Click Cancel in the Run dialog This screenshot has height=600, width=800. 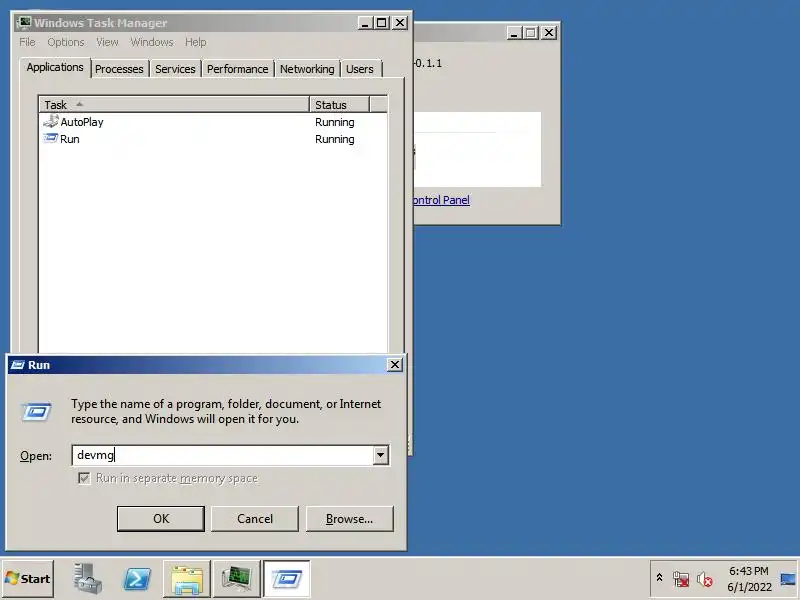(x=255, y=519)
